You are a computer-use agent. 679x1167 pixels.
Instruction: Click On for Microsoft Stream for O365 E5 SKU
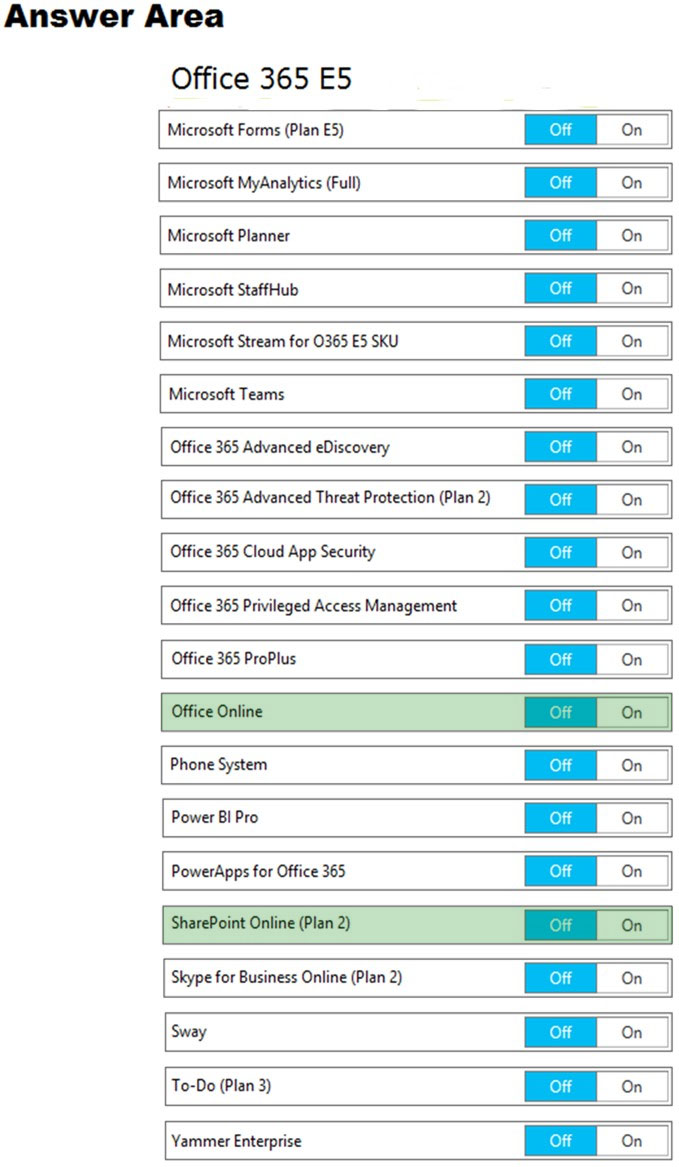632,341
